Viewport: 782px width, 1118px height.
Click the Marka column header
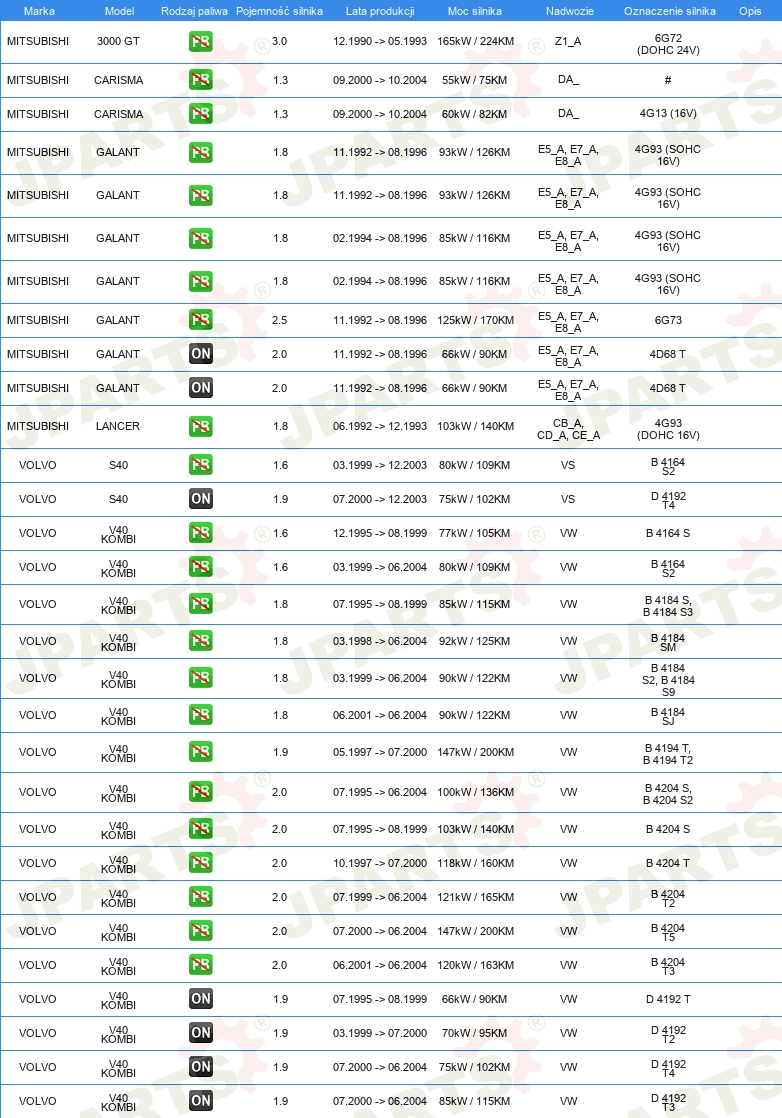pos(38,11)
